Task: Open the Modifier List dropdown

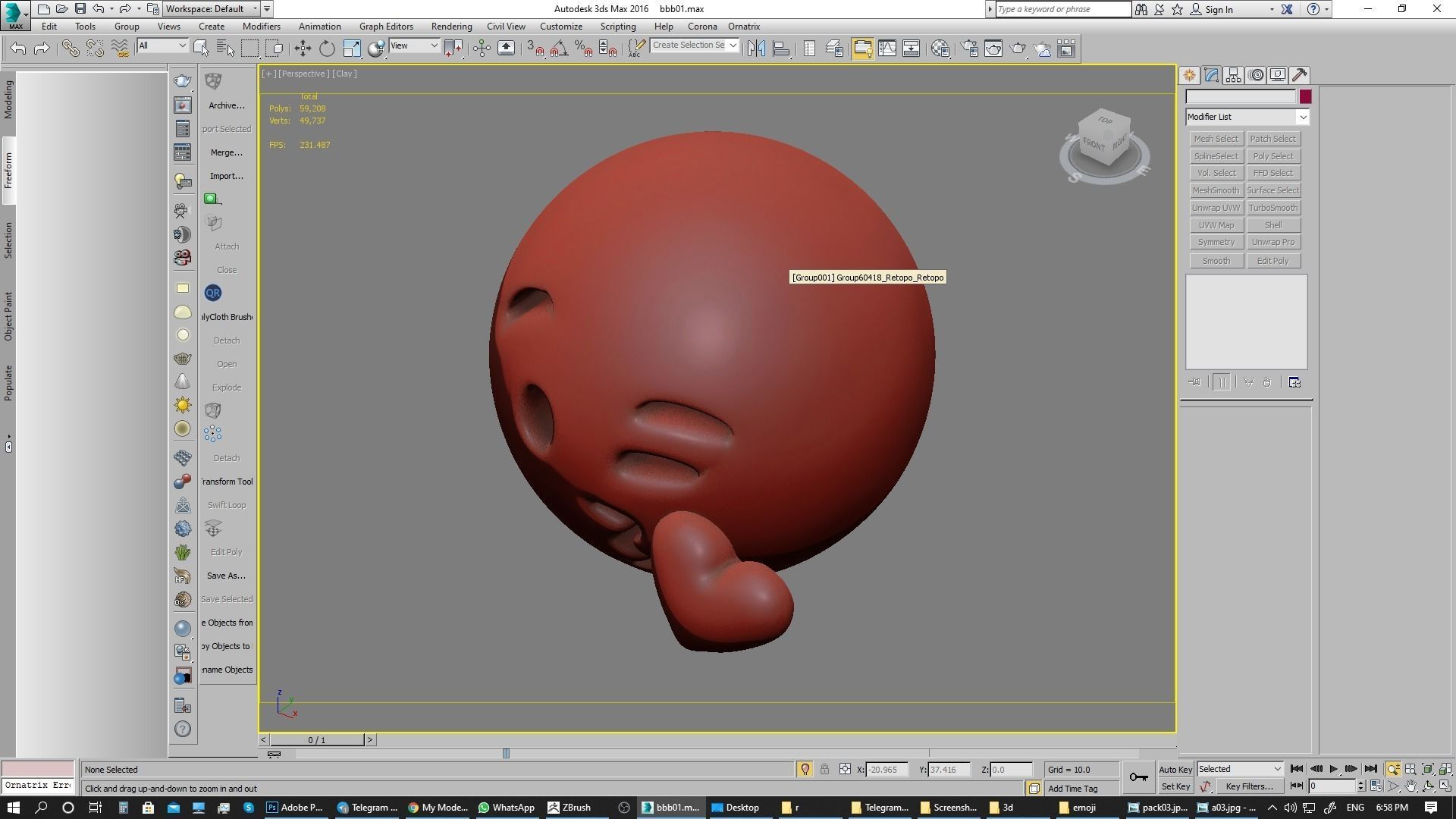Action: click(1247, 117)
